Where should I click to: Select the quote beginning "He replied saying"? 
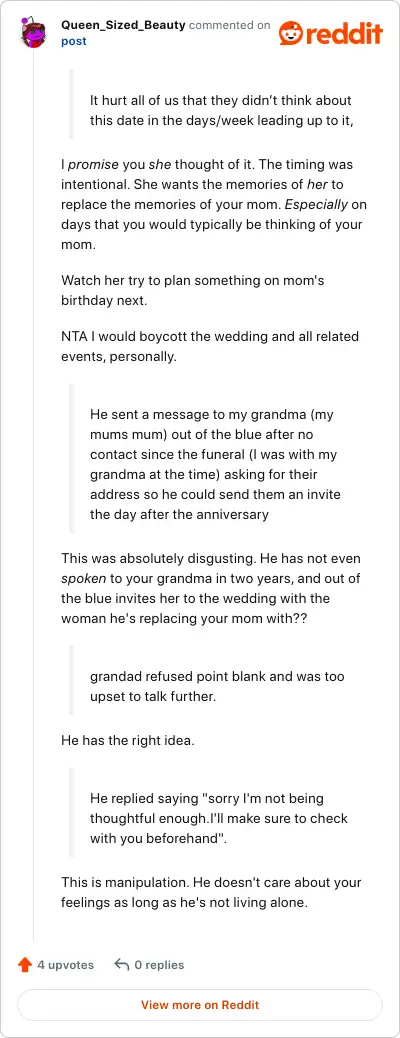(x=219, y=818)
